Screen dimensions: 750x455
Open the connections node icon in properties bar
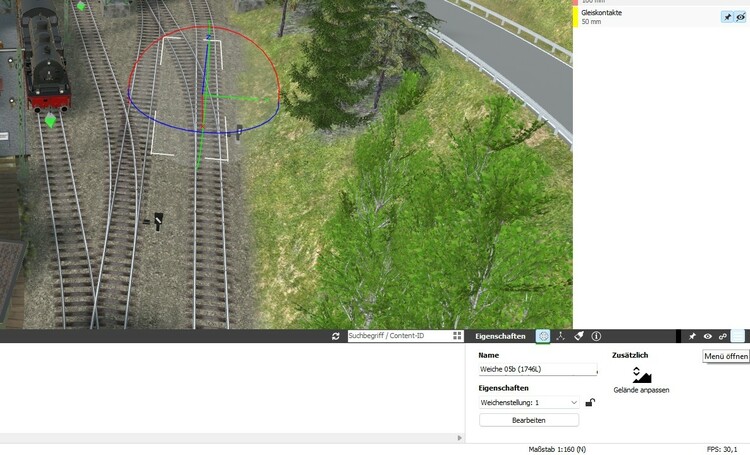point(560,336)
